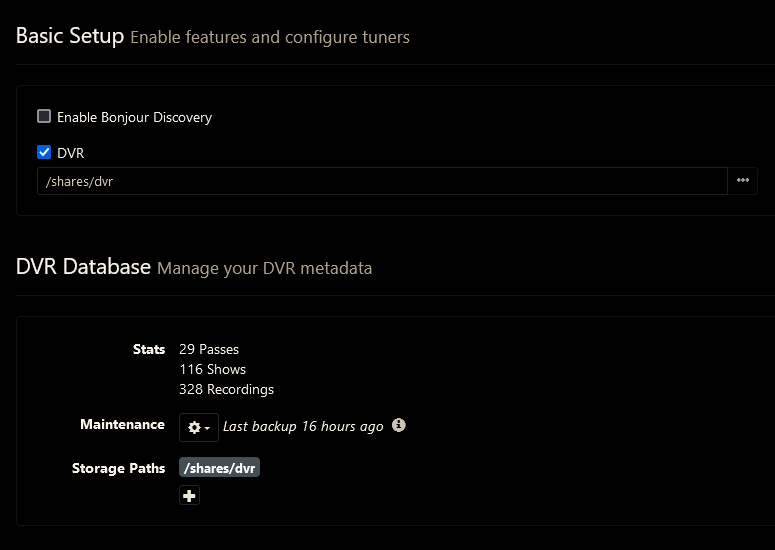Click the '29 Passes' stat
Viewport: 775px width, 550px height.
209,349
